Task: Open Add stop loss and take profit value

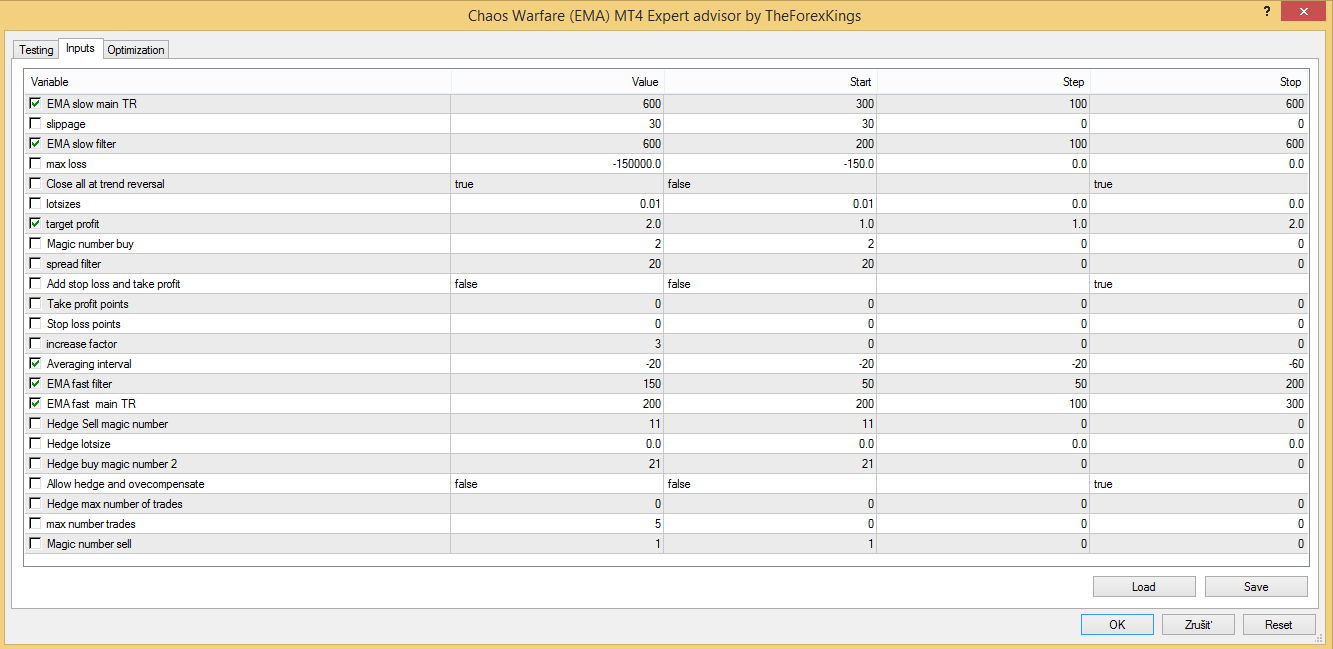Action: (557, 284)
